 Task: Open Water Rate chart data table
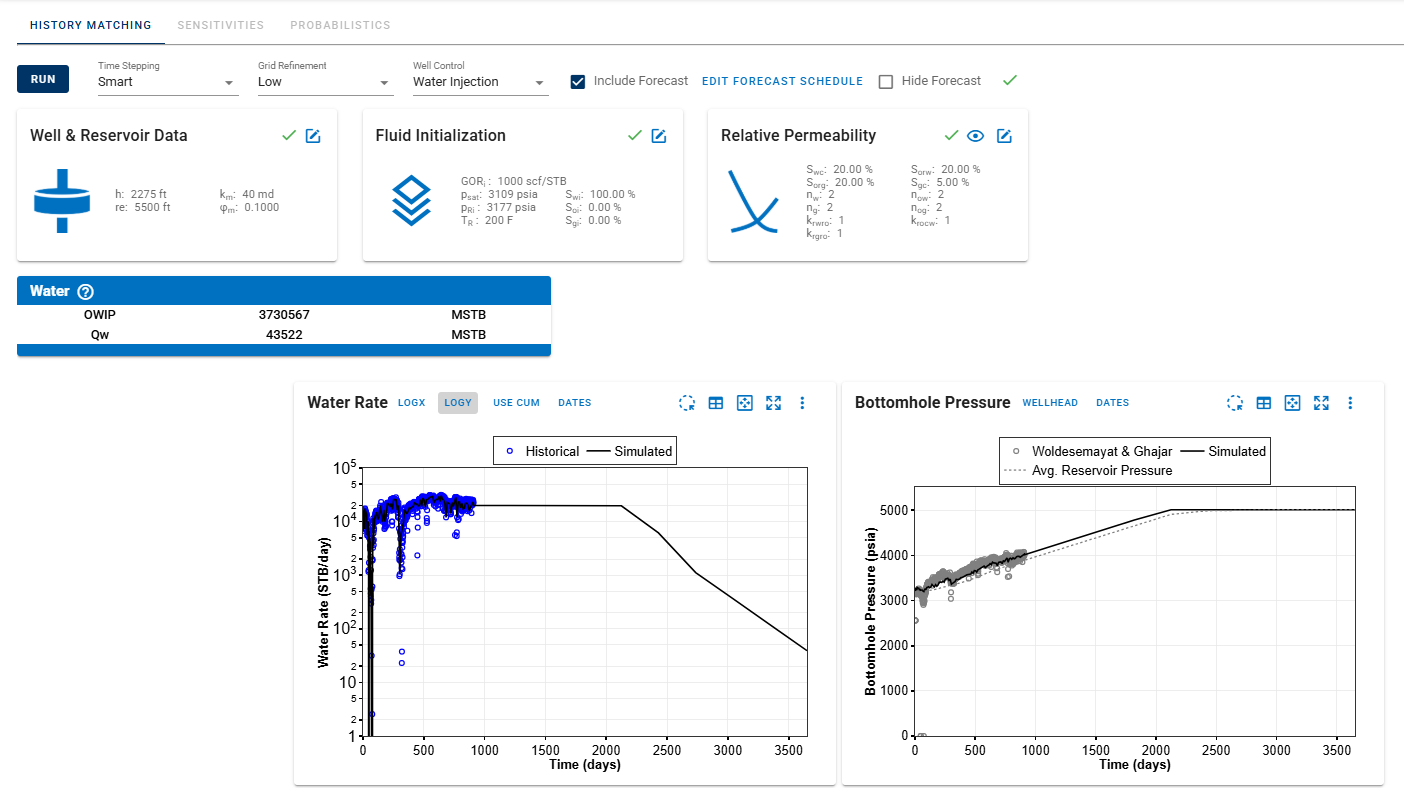pyautogui.click(x=716, y=403)
